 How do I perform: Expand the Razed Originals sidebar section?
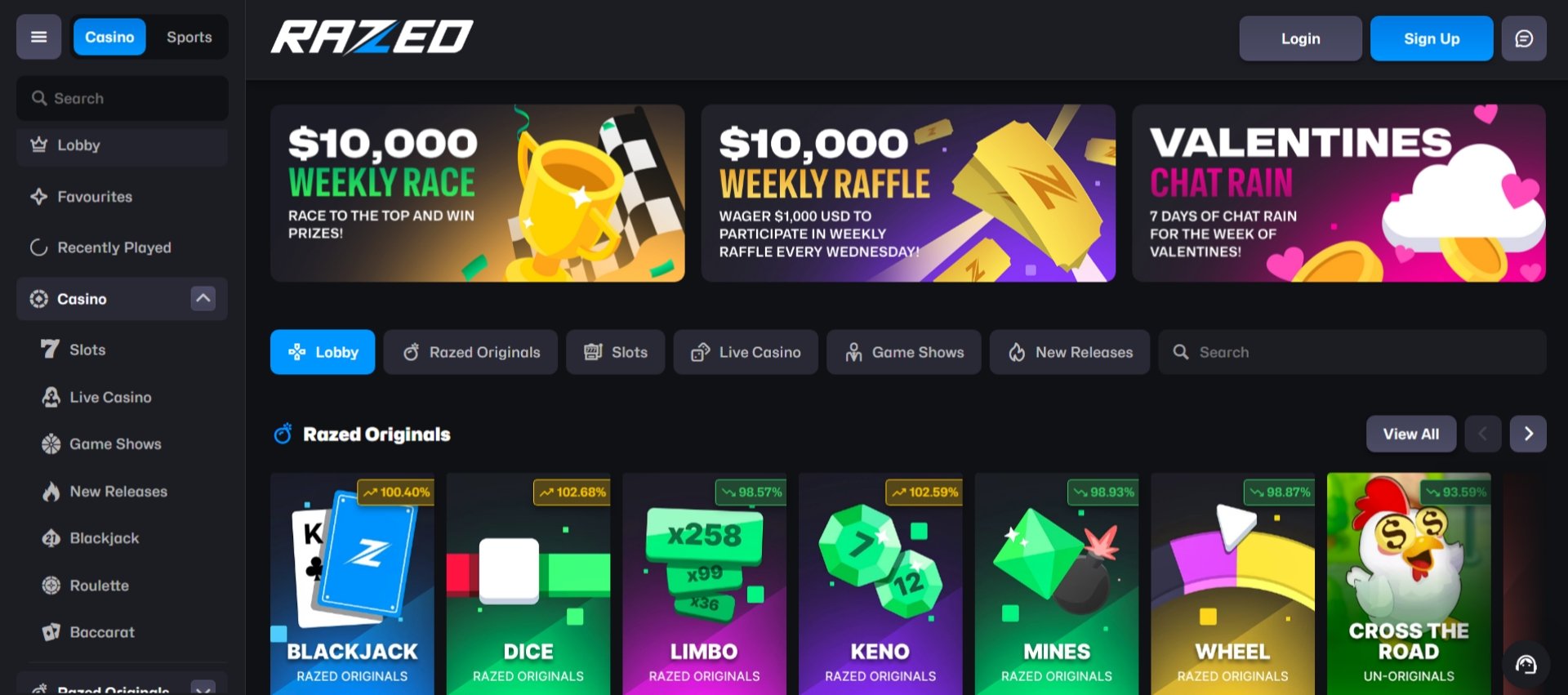point(203,688)
